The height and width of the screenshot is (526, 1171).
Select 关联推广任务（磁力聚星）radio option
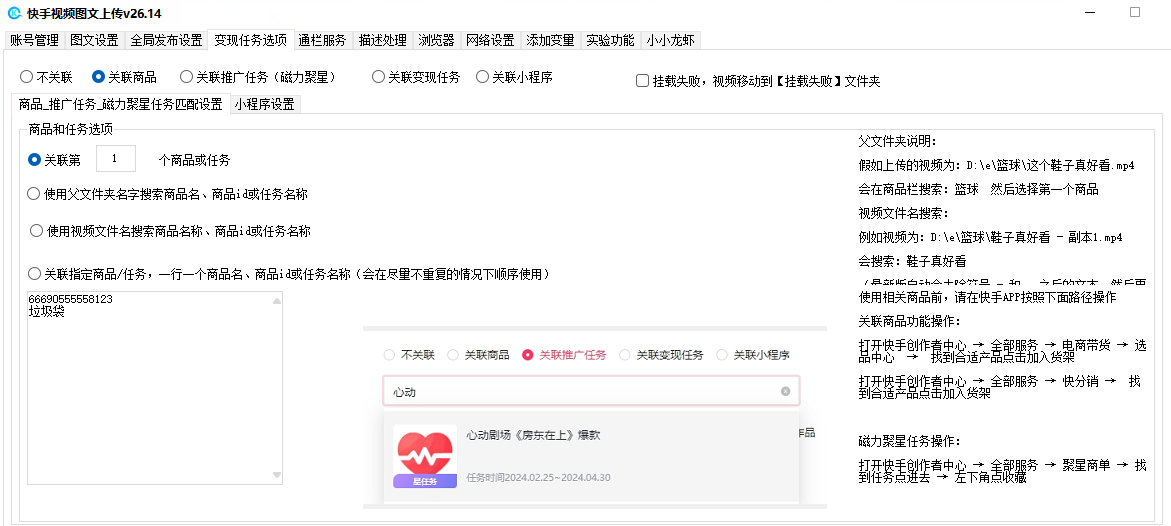tap(187, 76)
